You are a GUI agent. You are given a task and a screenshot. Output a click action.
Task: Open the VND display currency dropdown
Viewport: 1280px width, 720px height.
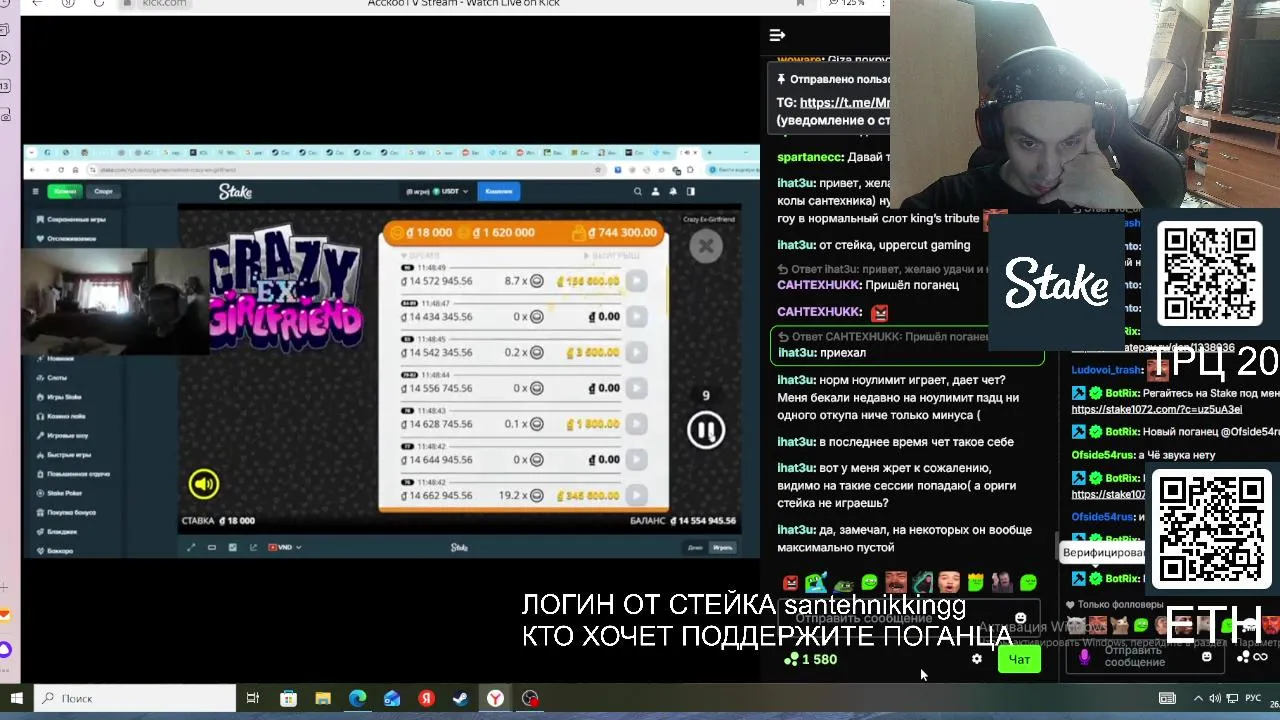[x=285, y=547]
